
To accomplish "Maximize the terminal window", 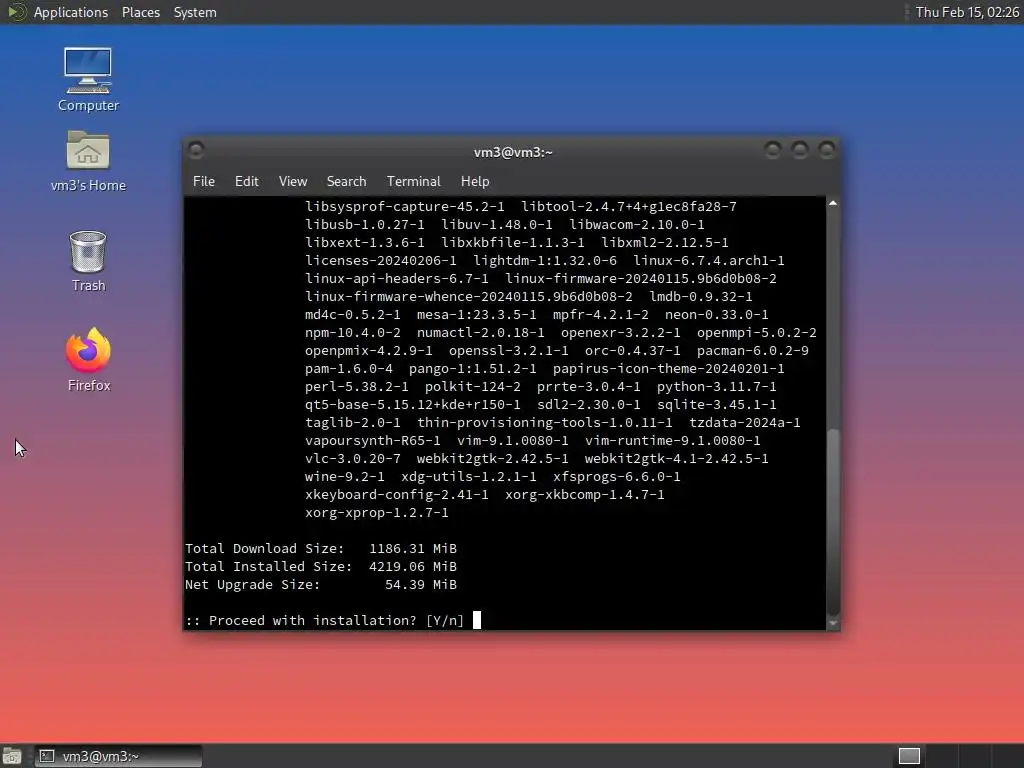I will [x=800, y=151].
